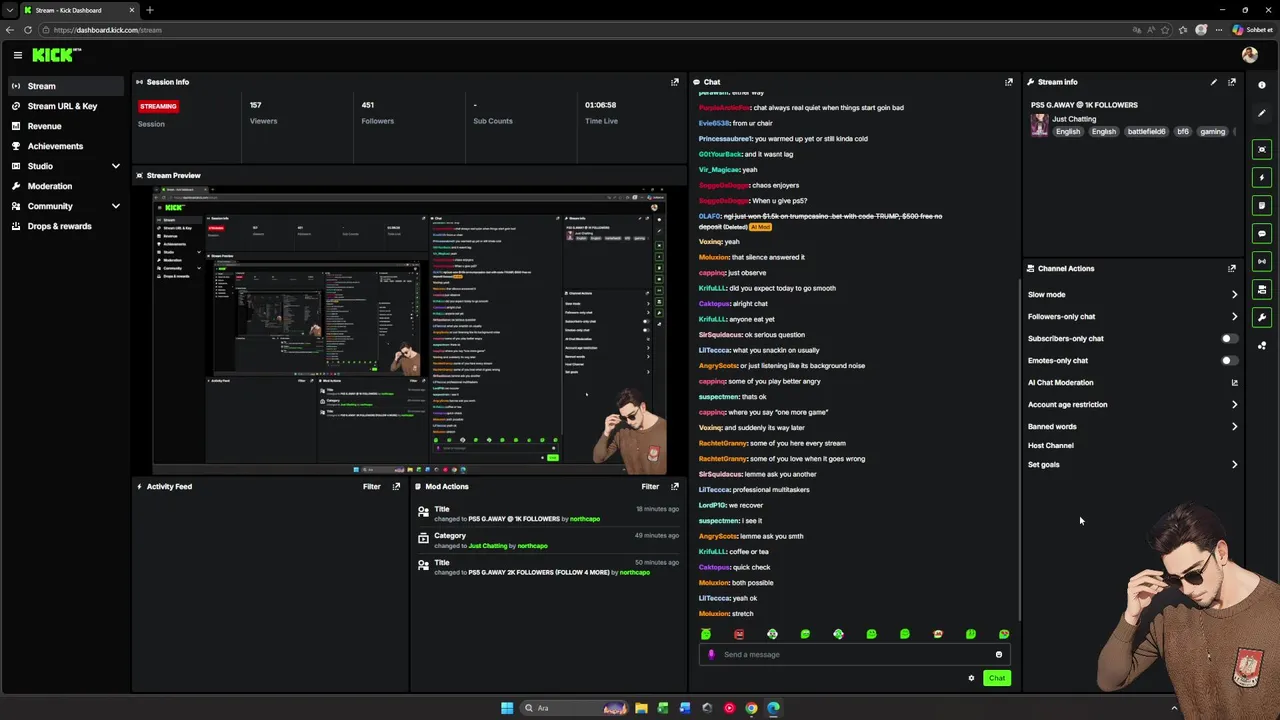
Task: Click Filter in Mod Actions header
Action: coord(650,486)
